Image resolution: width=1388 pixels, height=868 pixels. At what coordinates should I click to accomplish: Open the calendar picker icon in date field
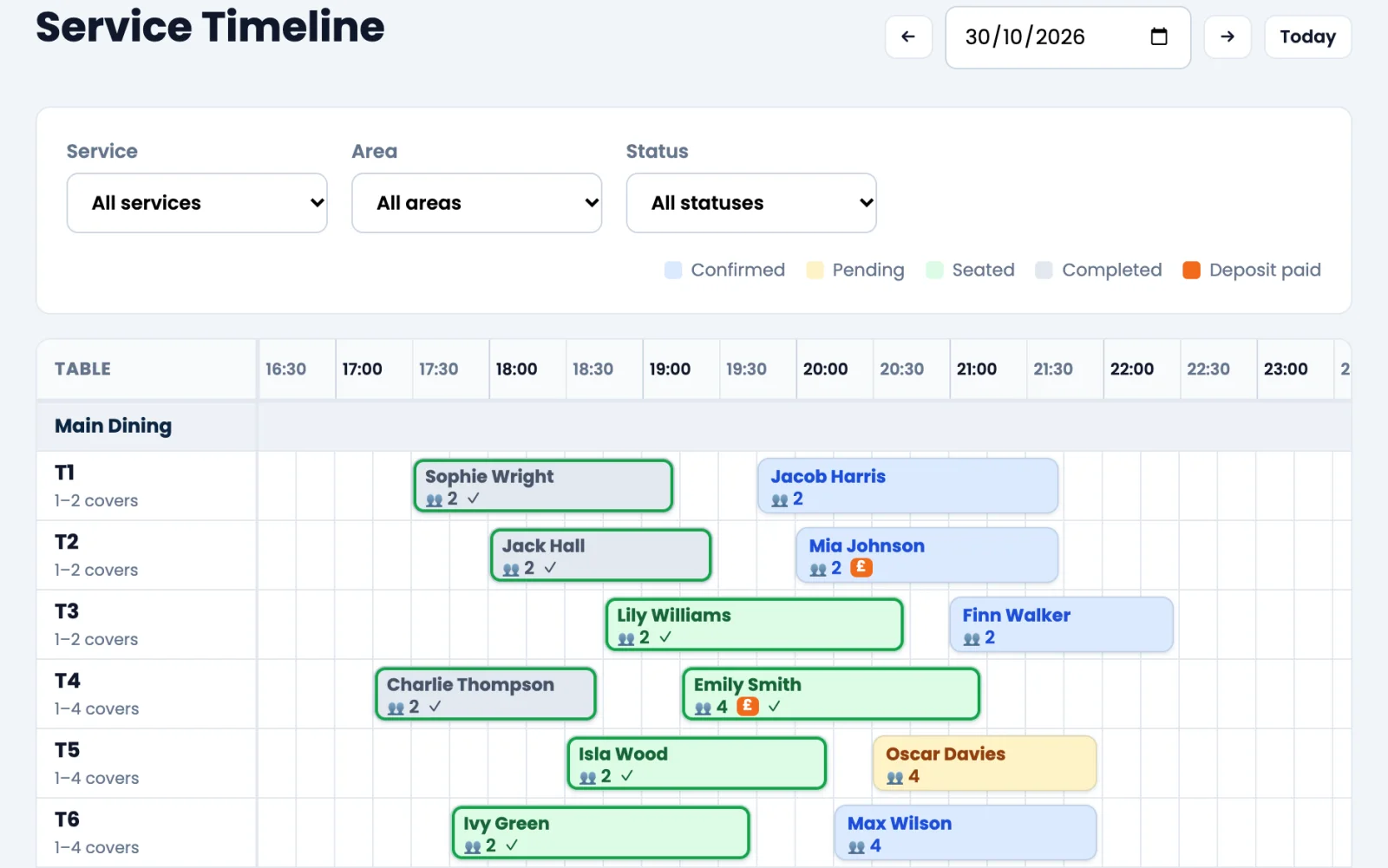pos(1159,36)
